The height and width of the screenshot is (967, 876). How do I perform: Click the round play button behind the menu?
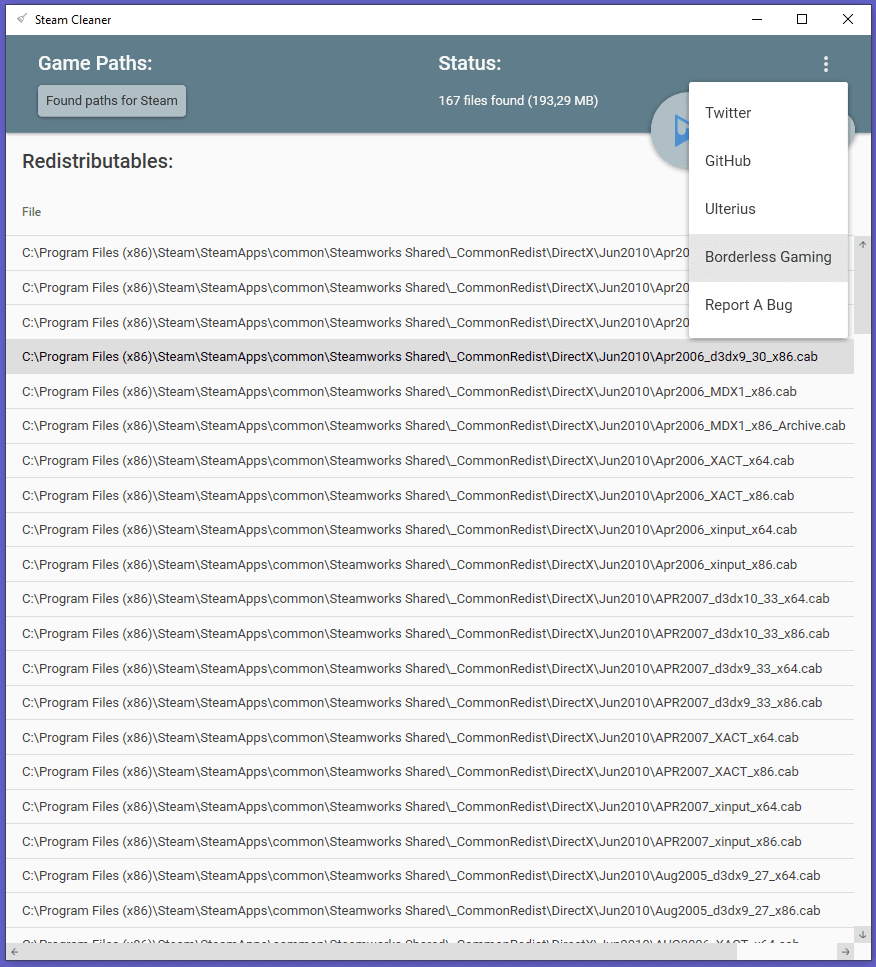(671, 131)
